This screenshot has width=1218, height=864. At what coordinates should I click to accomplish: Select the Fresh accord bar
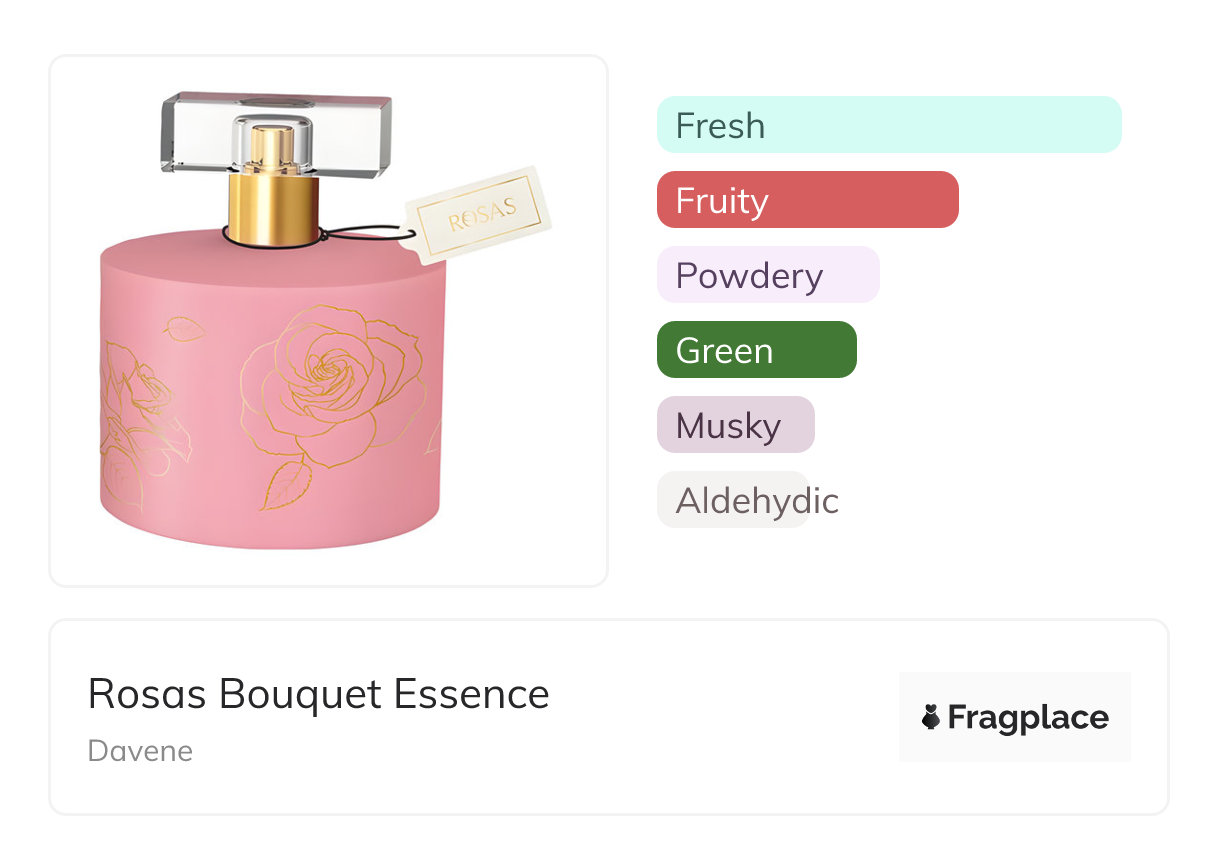tap(888, 125)
